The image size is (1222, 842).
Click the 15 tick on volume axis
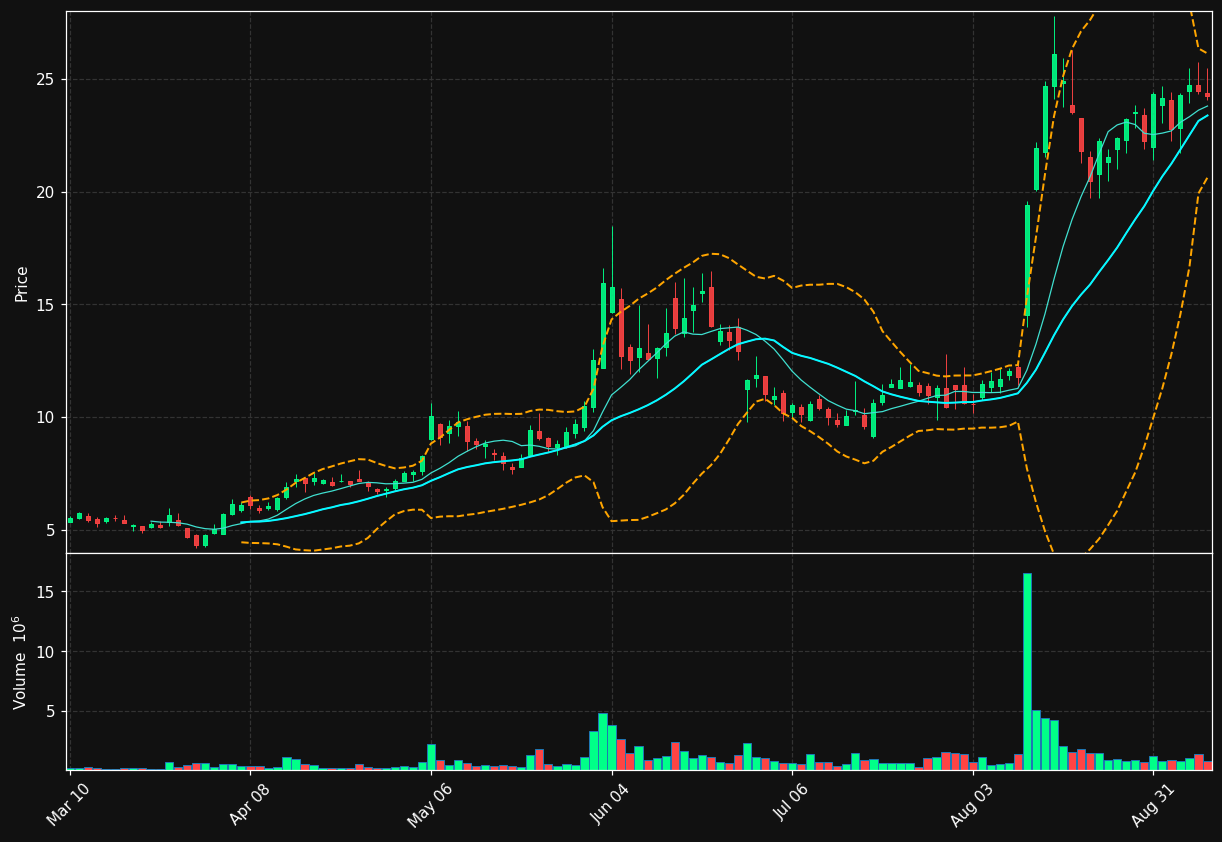[x=48, y=592]
